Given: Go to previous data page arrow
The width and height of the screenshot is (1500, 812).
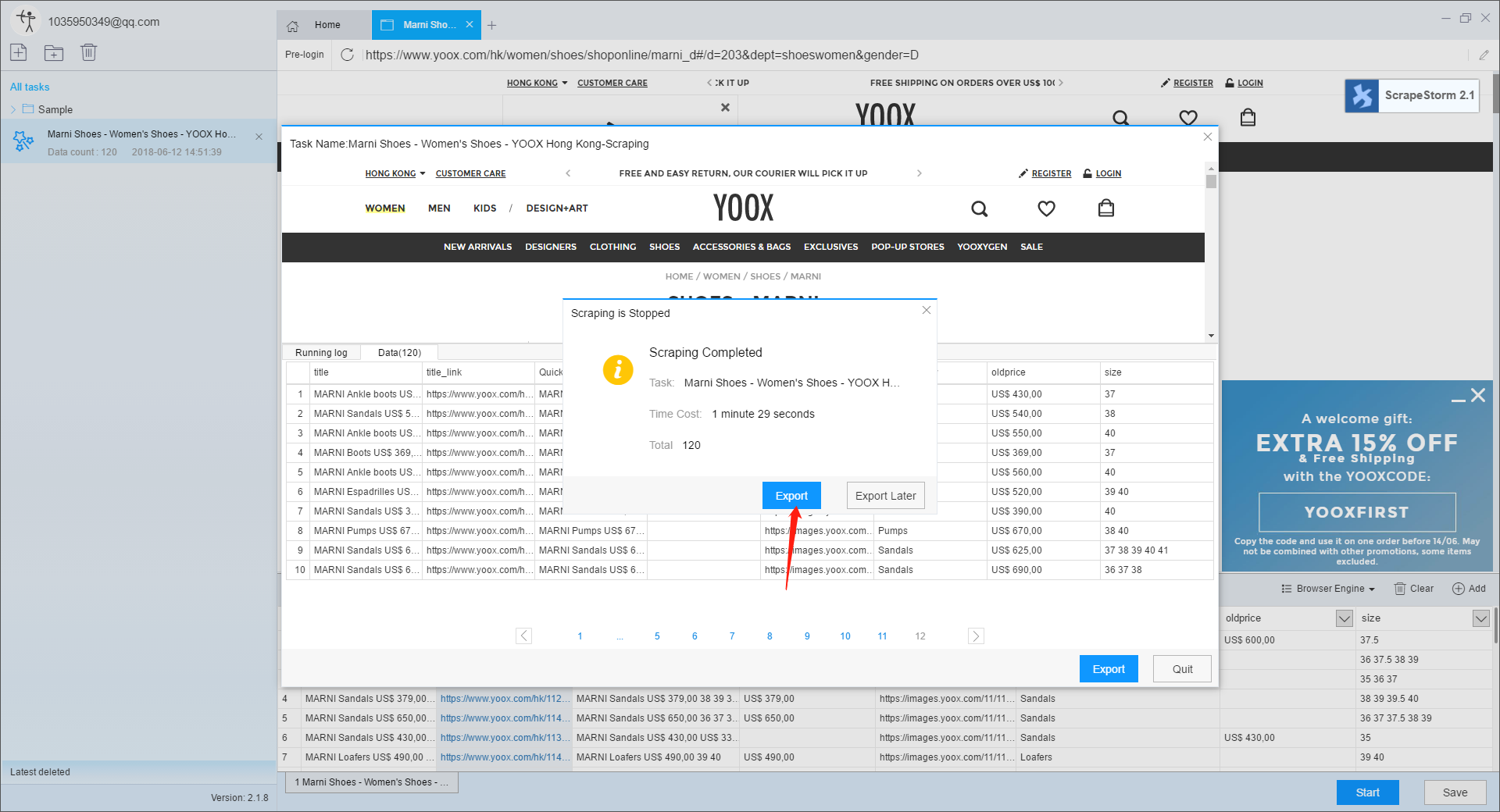Looking at the screenshot, I should click(524, 636).
